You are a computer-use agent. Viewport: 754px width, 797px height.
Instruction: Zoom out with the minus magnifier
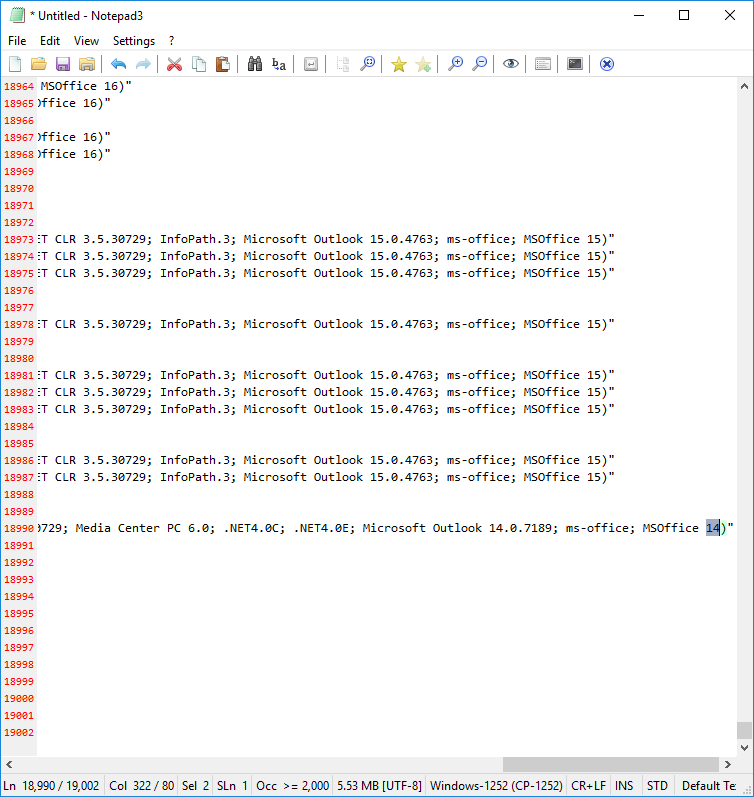(479, 64)
